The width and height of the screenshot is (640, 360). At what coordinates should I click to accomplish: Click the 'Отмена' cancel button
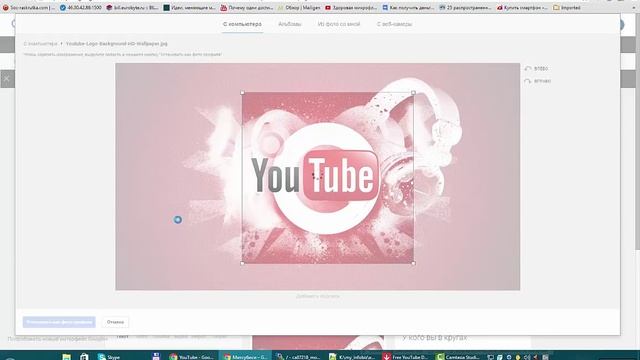[115, 322]
